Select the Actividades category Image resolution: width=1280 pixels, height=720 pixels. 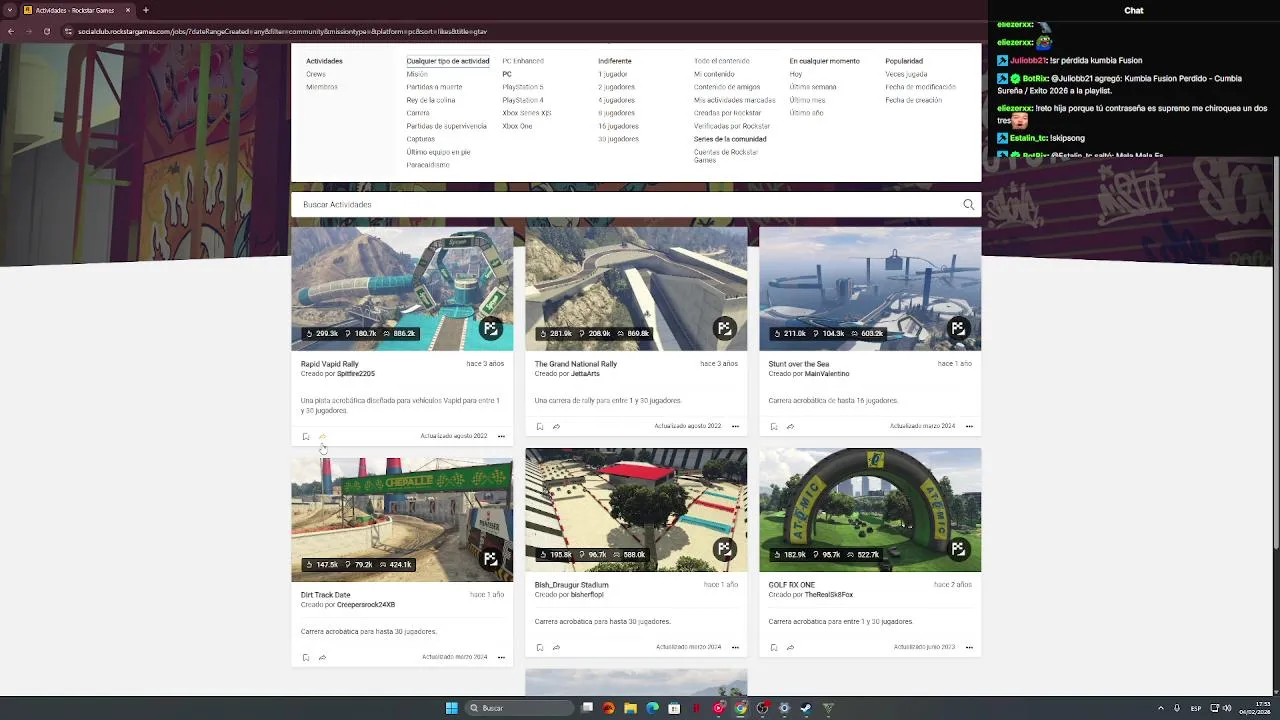coord(324,61)
